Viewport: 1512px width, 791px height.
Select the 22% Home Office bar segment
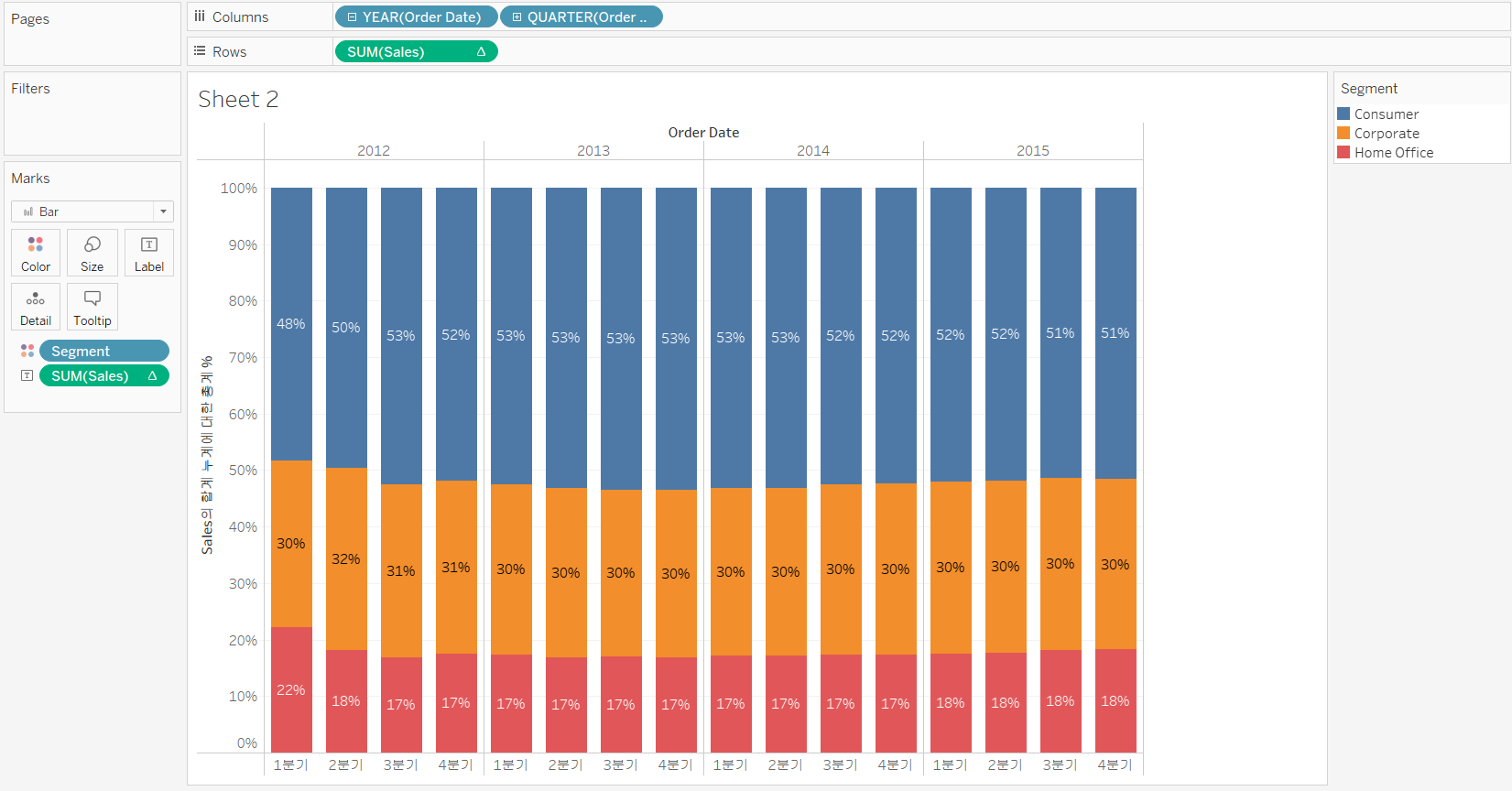291,689
